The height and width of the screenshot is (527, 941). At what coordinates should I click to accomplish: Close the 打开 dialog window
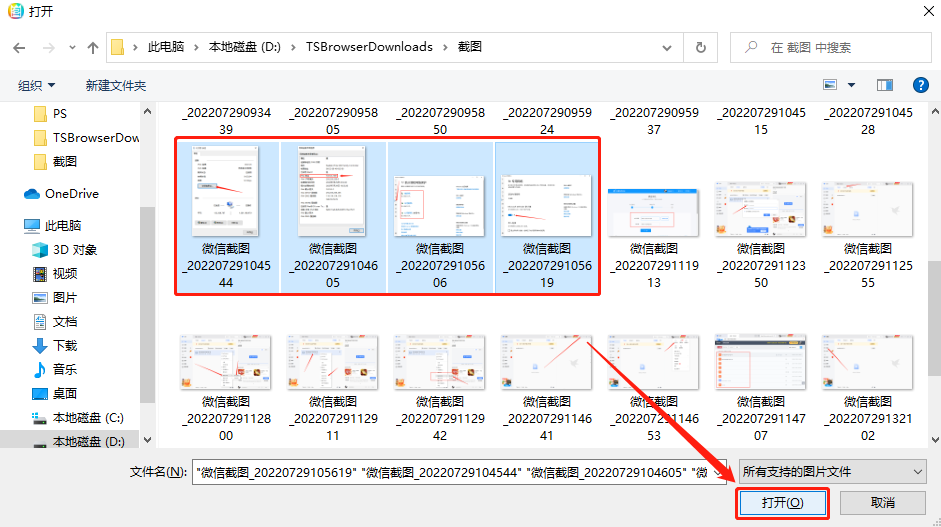(x=928, y=11)
